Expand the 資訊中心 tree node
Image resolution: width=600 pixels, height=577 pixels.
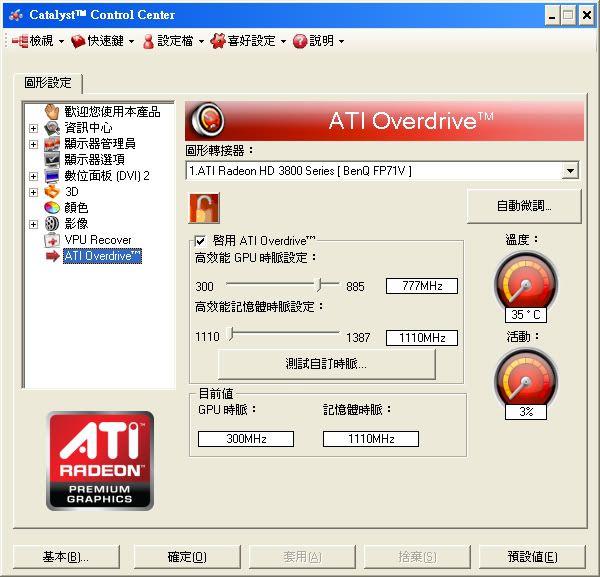pyautogui.click(x=33, y=128)
